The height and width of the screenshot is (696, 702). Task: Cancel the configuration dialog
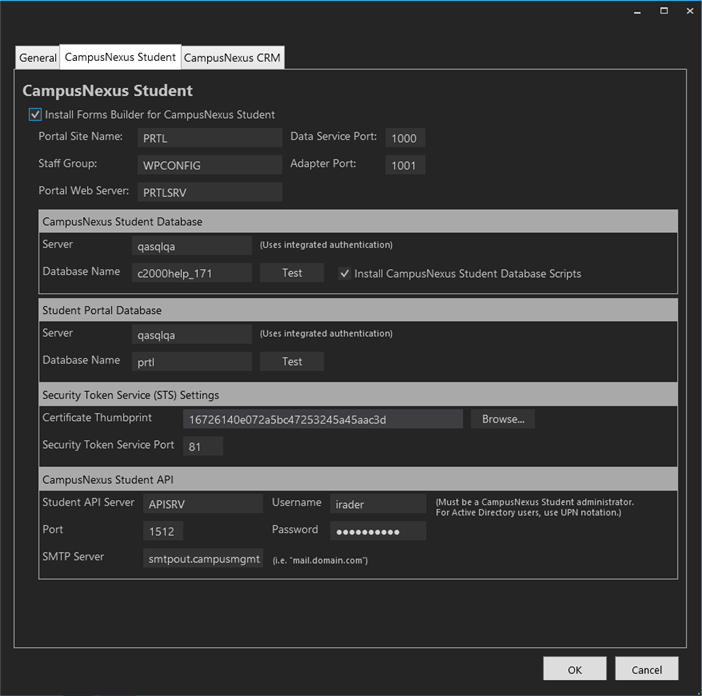click(x=646, y=669)
